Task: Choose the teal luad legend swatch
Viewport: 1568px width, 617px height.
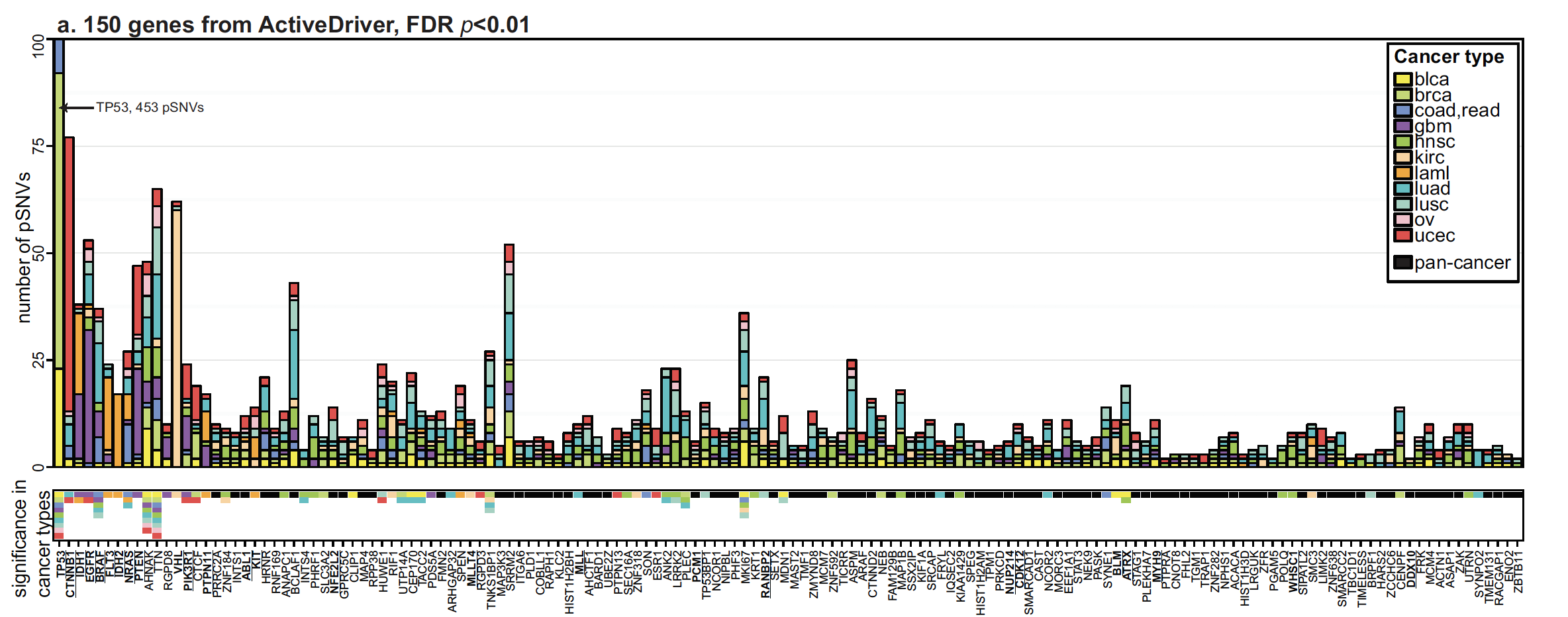Action: (x=1403, y=189)
